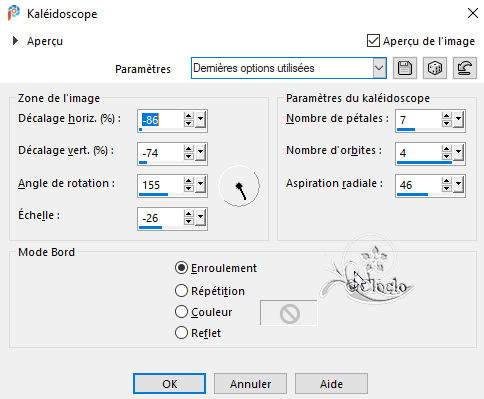Open the slider dropdown for Échelle
Screen dimensions: 484x399
(200, 218)
